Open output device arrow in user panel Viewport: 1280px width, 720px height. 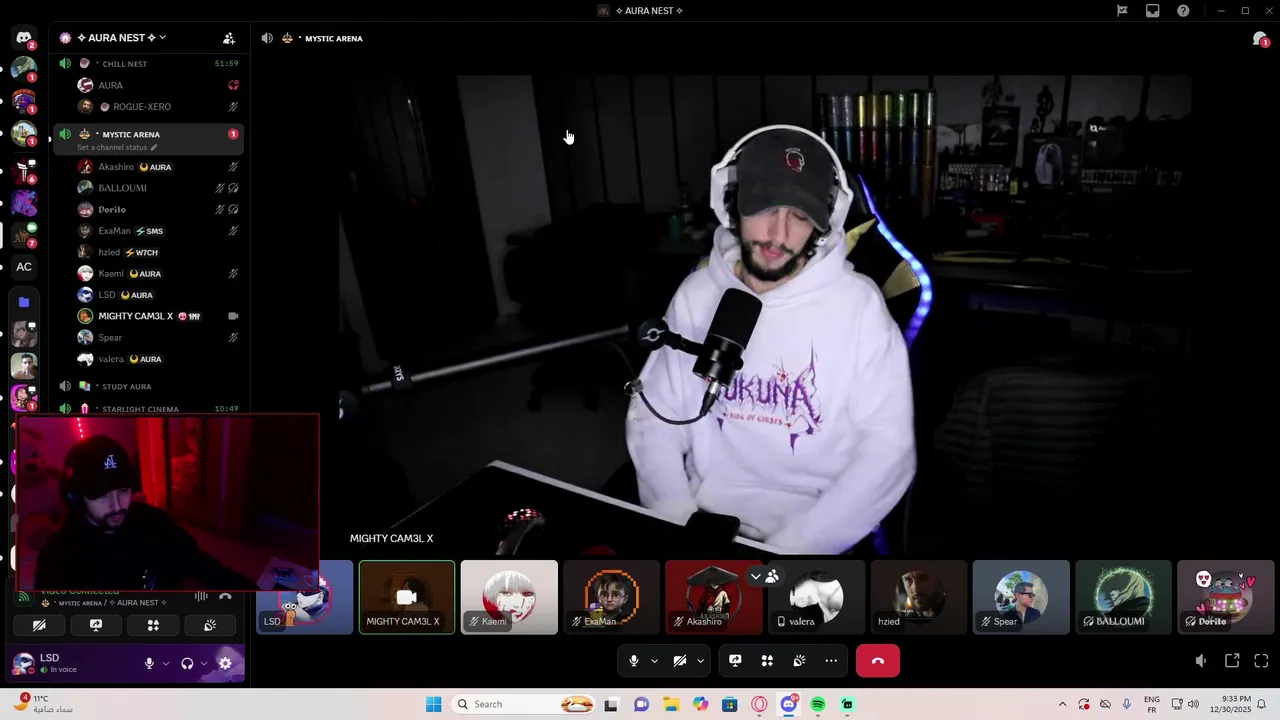coord(203,663)
